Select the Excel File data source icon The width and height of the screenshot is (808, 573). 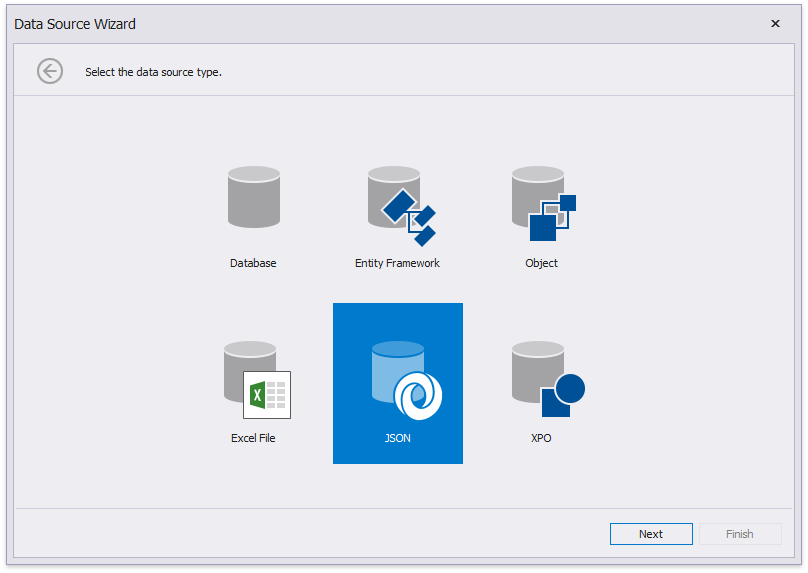click(x=253, y=379)
